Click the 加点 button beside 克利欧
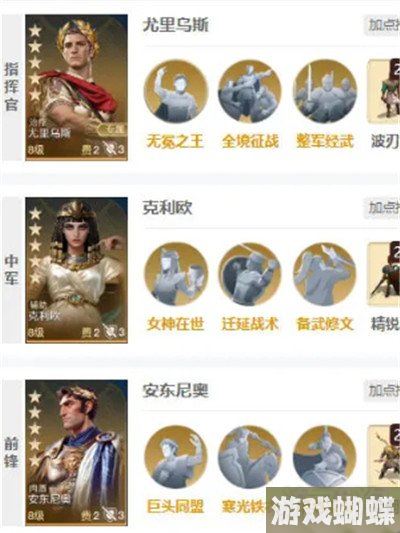The image size is (400, 533). coord(382,207)
